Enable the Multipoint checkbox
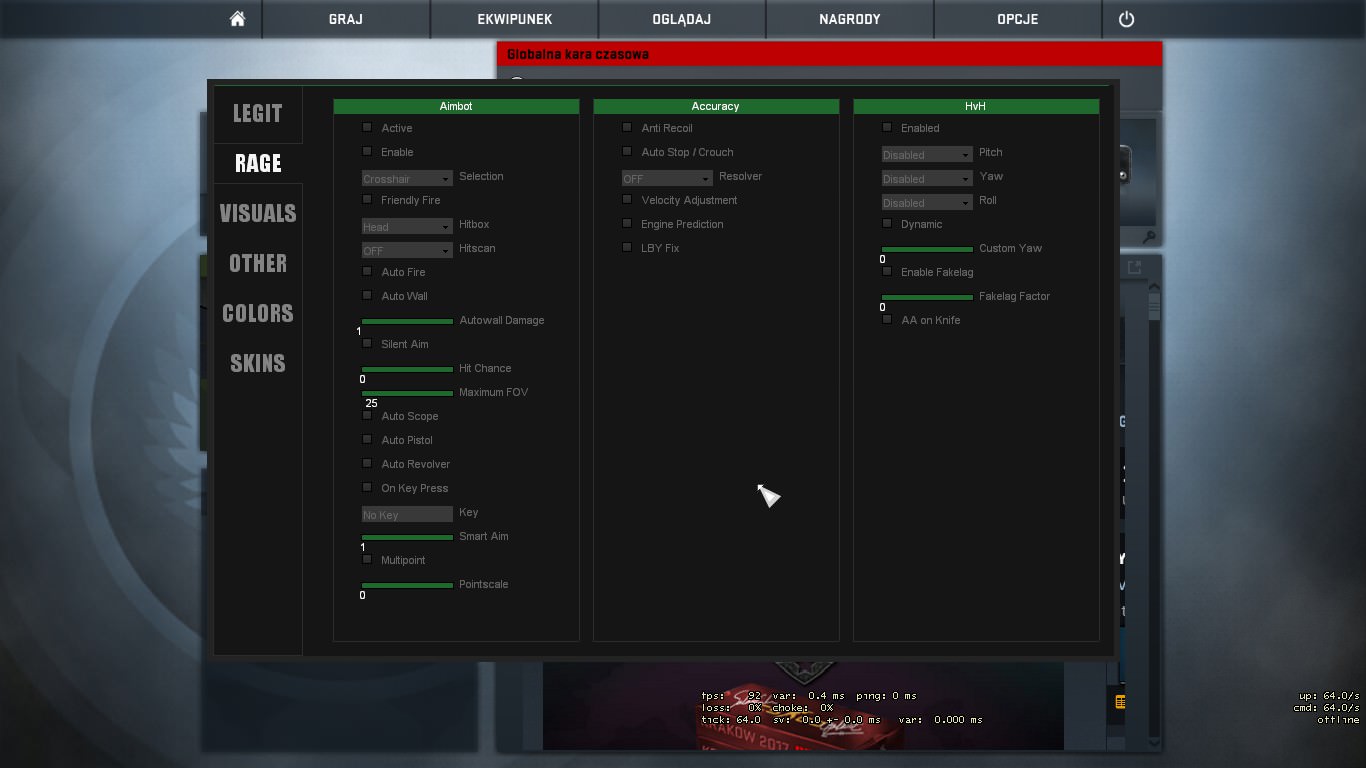 (x=367, y=559)
